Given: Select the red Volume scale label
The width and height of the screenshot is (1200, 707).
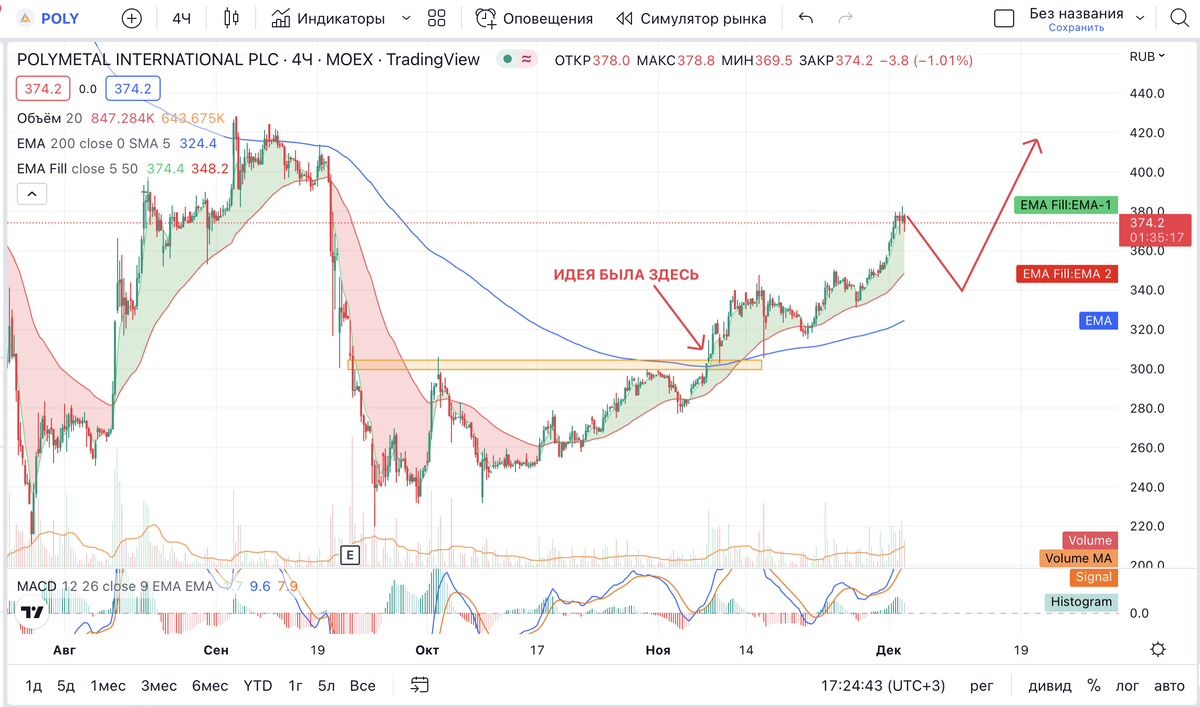Looking at the screenshot, I should 1090,541.
